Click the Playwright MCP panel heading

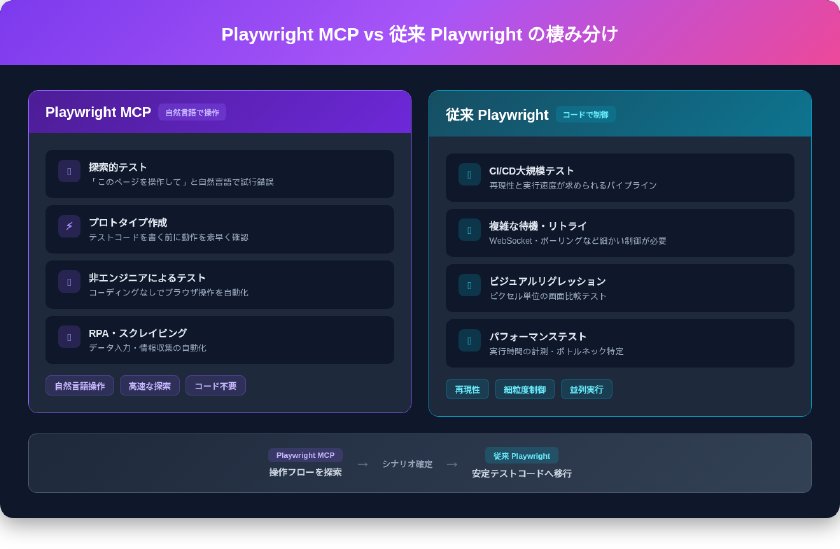click(98, 112)
